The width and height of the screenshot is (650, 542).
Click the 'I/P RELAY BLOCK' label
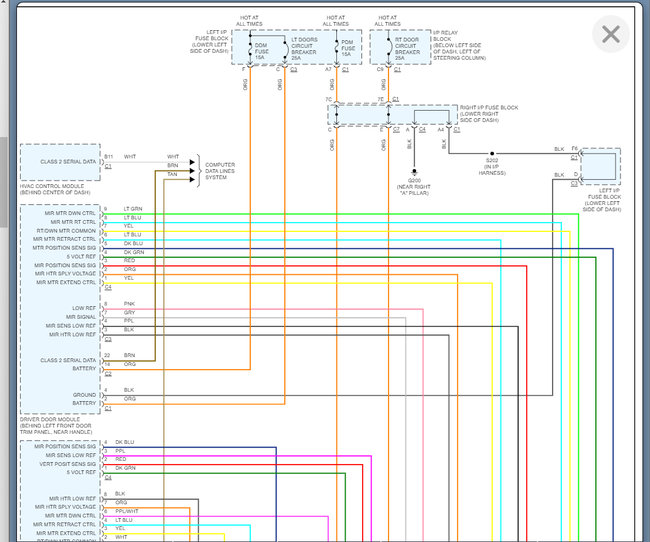point(459,45)
